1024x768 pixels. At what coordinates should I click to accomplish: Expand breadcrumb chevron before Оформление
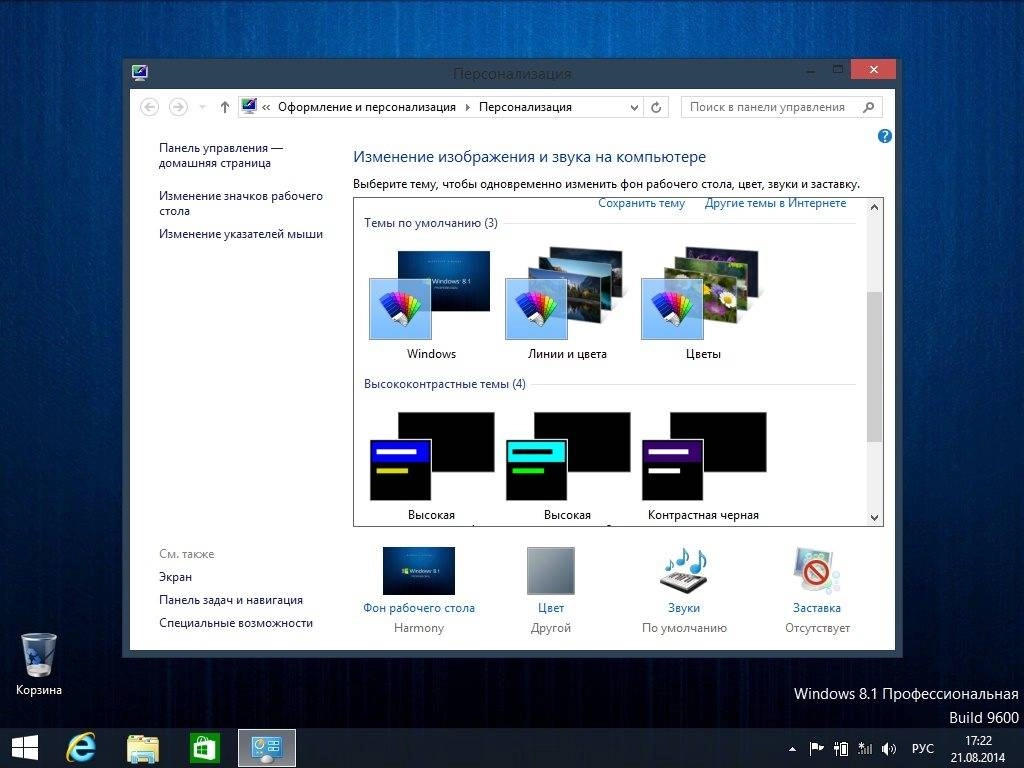266,108
